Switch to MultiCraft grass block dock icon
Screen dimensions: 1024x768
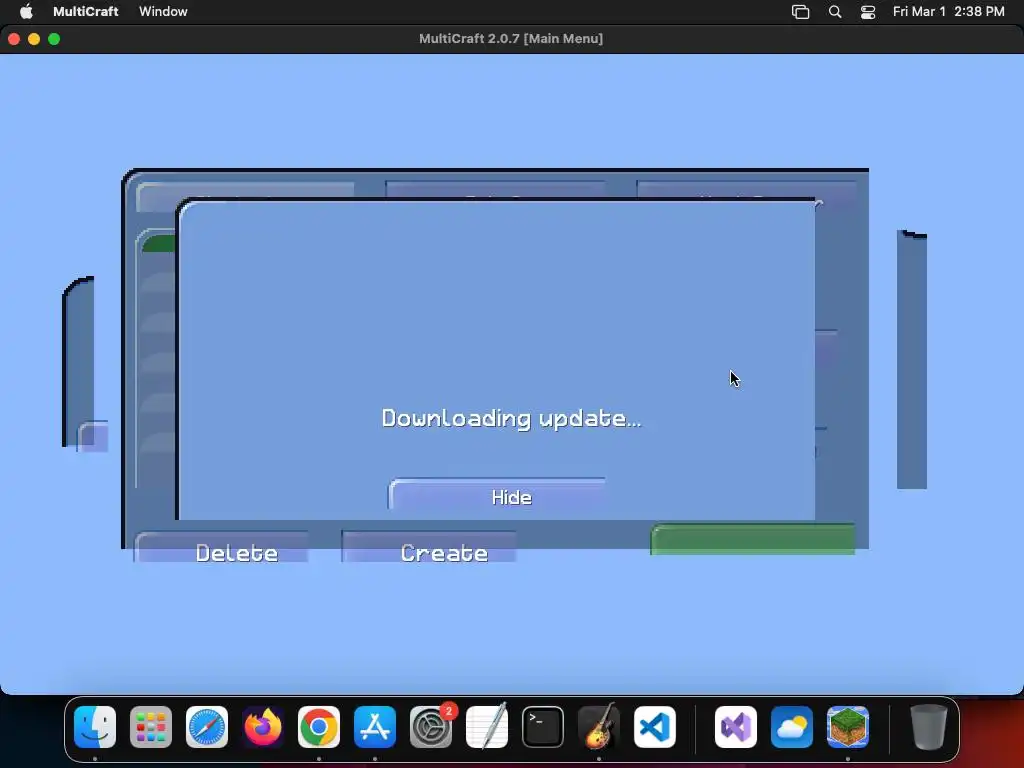click(848, 727)
